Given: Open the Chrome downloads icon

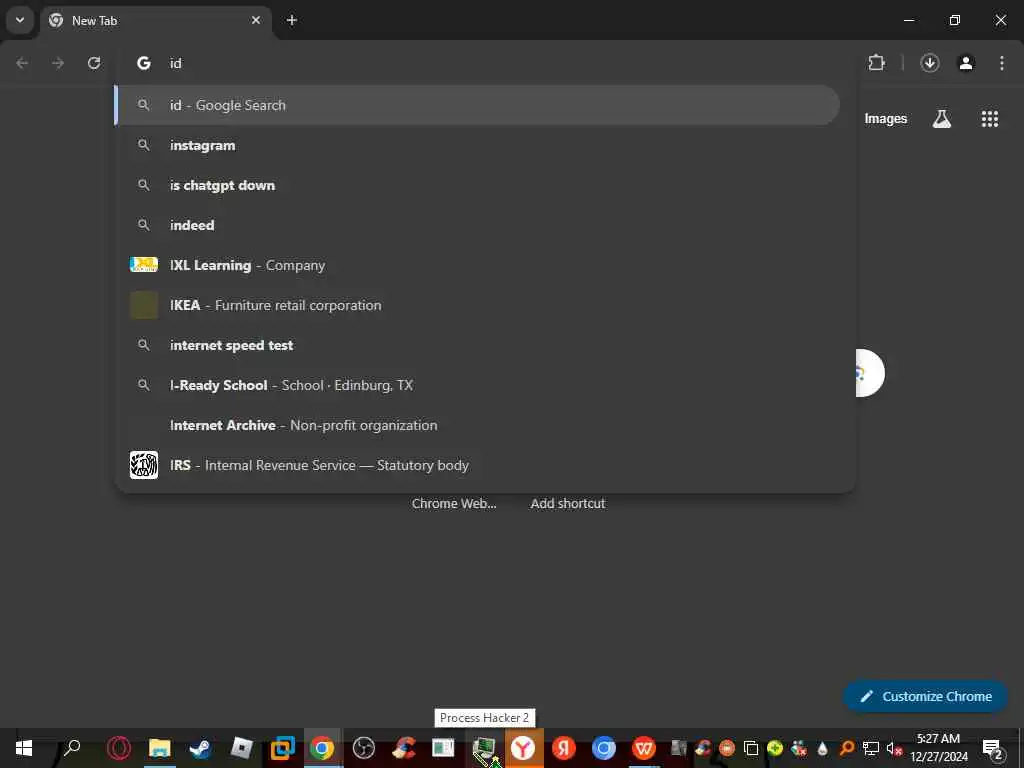Looking at the screenshot, I should coord(930,63).
